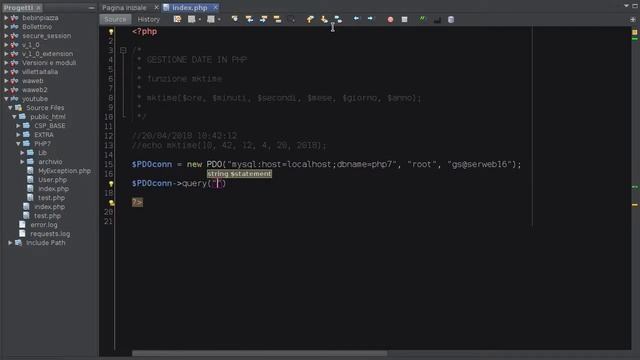Select the villettaitalia project
Image resolution: width=640 pixels, height=360 pixels.
(x=40, y=72)
